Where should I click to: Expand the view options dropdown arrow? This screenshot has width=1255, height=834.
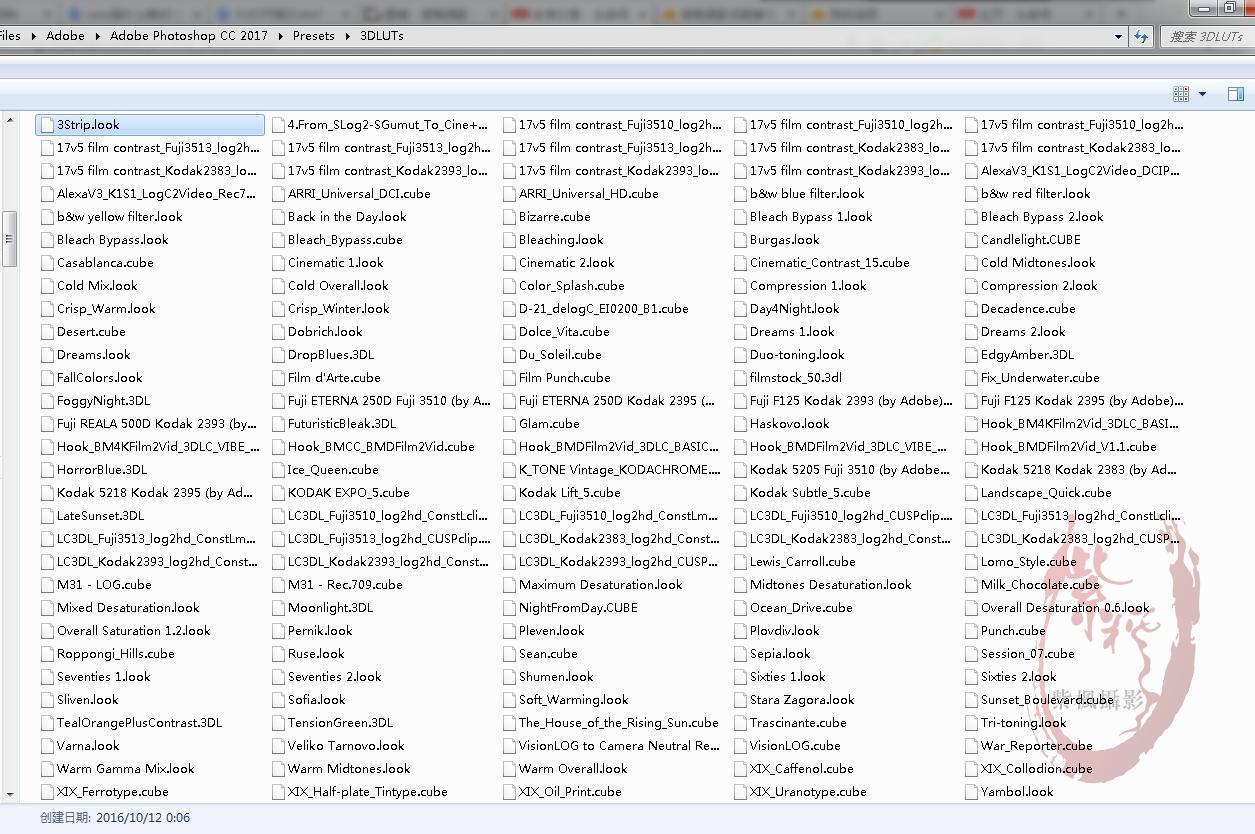click(1202, 94)
